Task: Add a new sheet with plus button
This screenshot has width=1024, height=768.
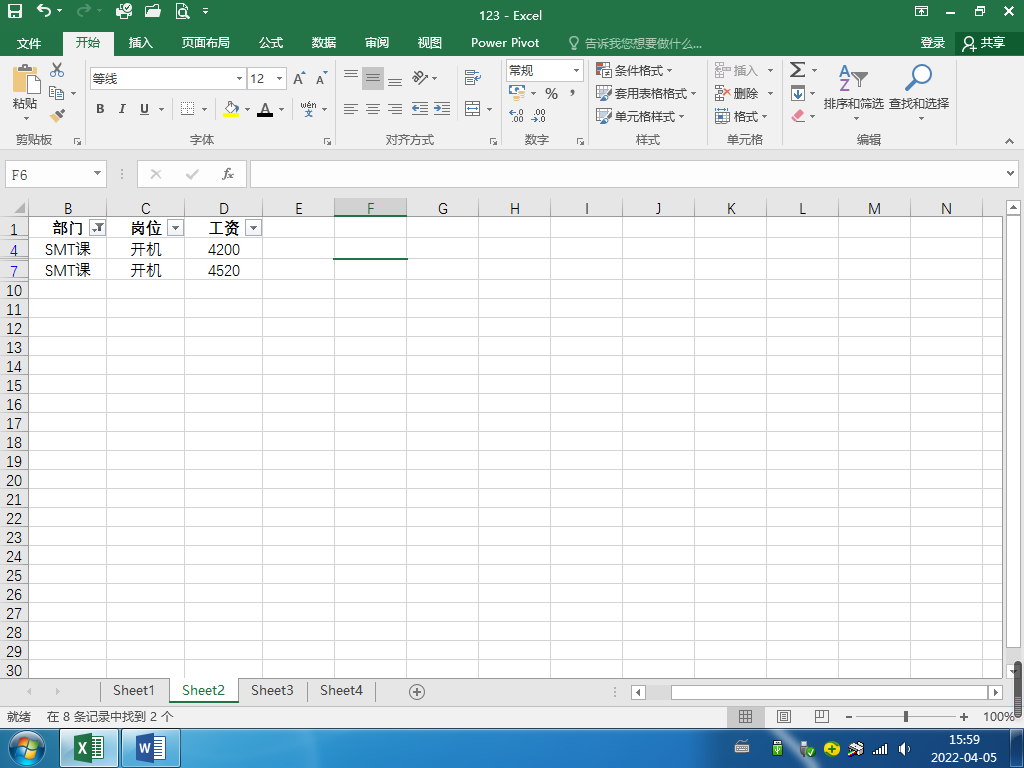Action: 417,692
